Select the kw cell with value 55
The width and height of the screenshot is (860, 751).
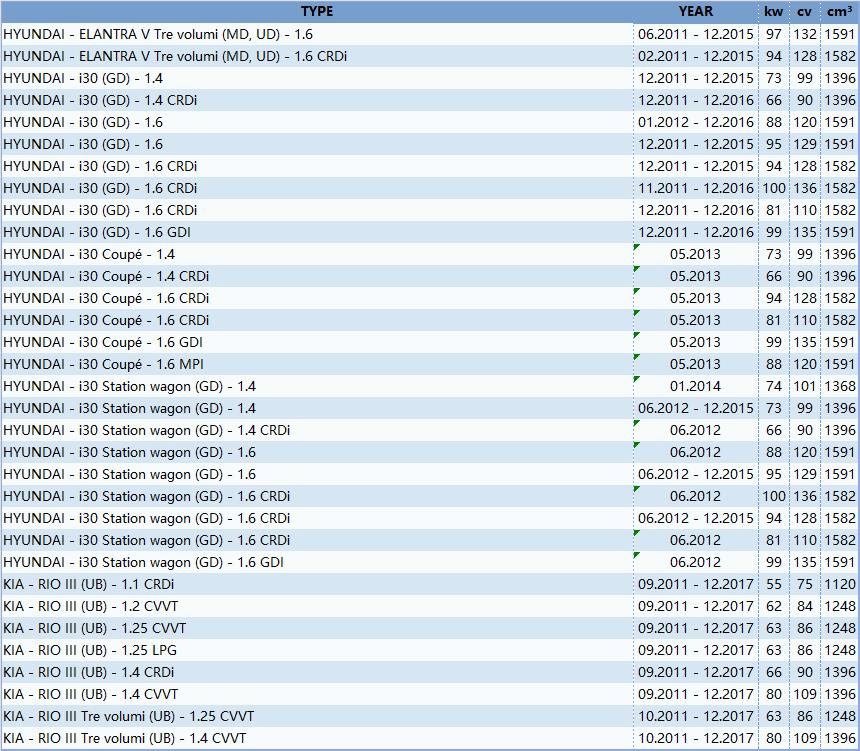(773, 584)
